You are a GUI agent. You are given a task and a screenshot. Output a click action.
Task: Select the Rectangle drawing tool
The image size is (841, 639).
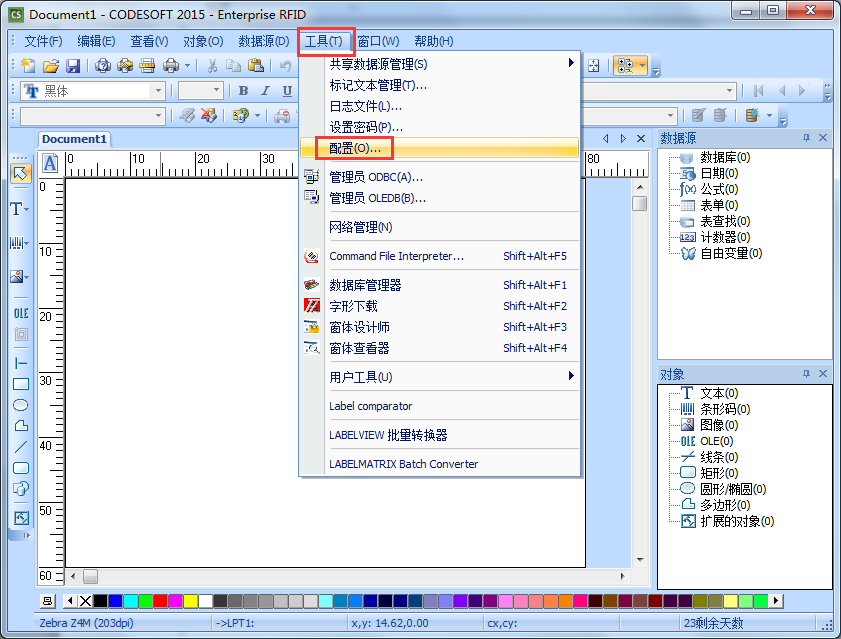pyautogui.click(x=21, y=384)
